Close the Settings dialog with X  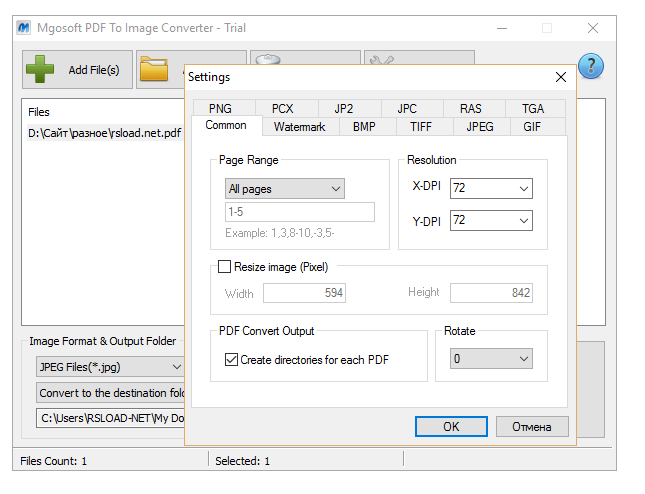[561, 77]
